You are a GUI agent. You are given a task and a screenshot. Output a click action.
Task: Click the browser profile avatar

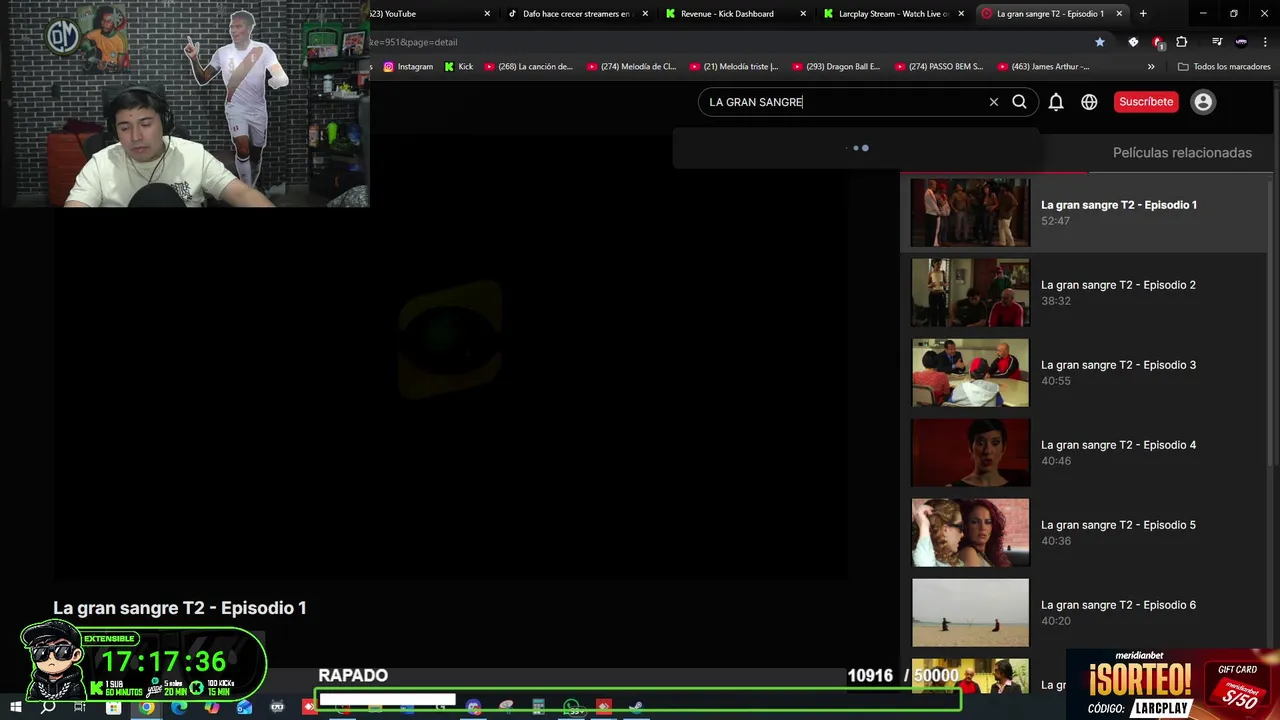pyautogui.click(x=1241, y=42)
